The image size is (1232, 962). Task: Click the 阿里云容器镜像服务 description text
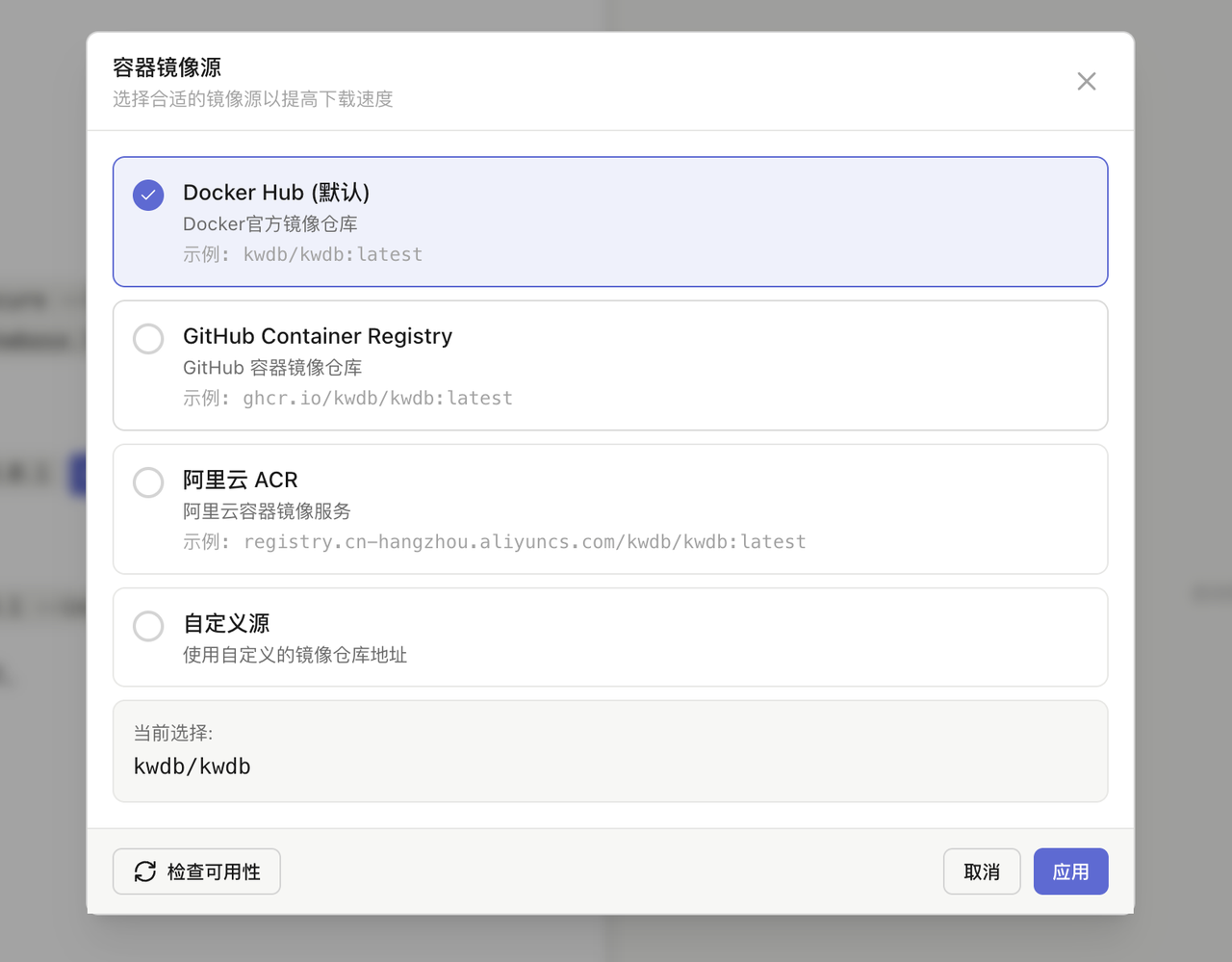click(x=267, y=510)
